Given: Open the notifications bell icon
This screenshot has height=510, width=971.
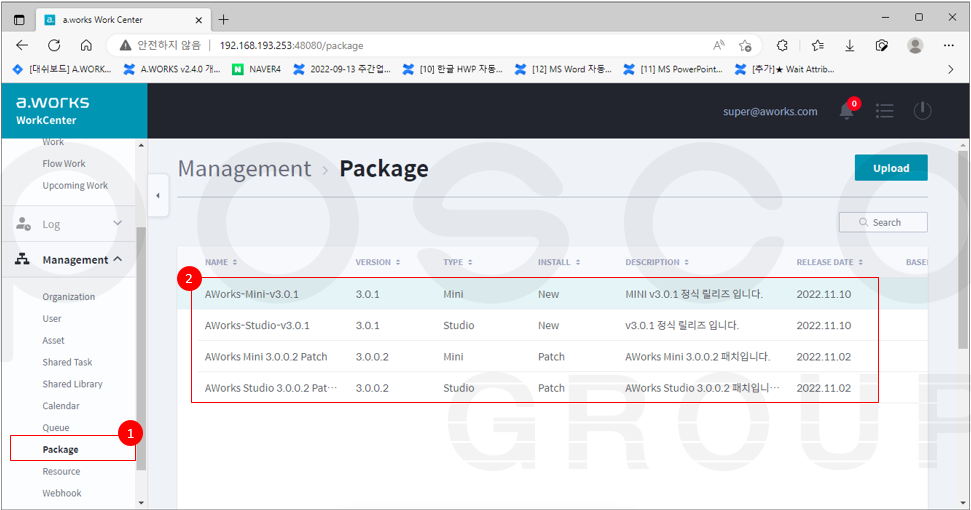Looking at the screenshot, I should pyautogui.click(x=847, y=111).
